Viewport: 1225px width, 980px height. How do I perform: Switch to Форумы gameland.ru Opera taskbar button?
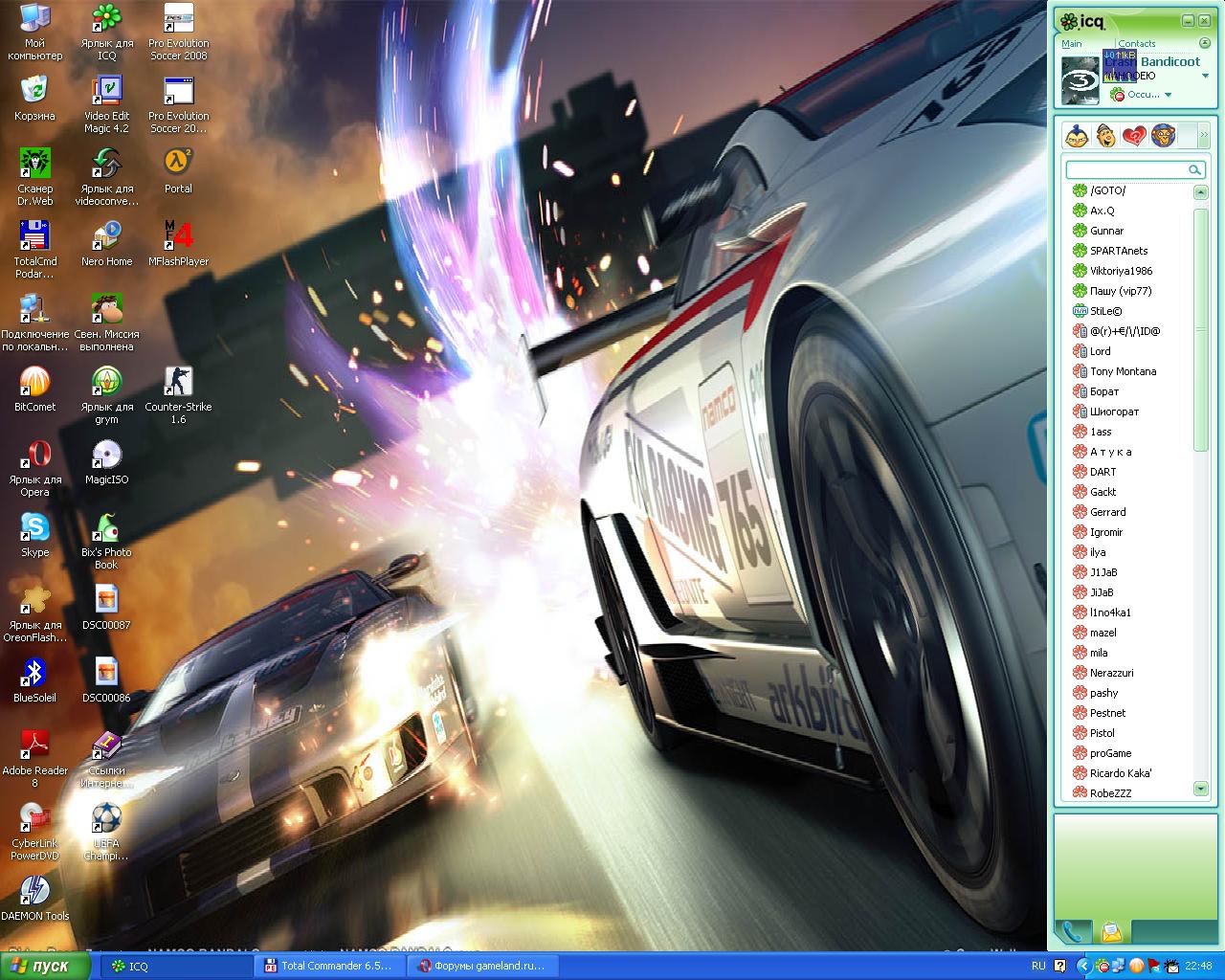482,967
